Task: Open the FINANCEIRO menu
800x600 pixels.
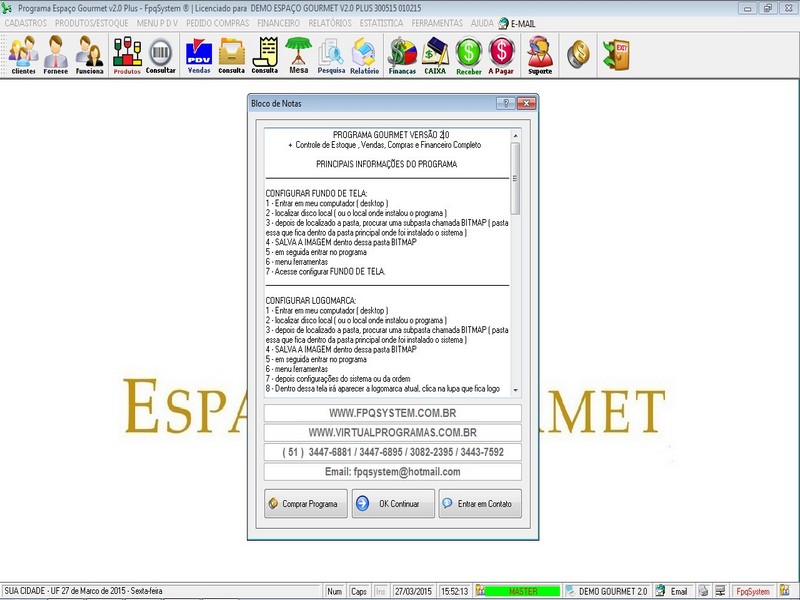Action: (278, 23)
